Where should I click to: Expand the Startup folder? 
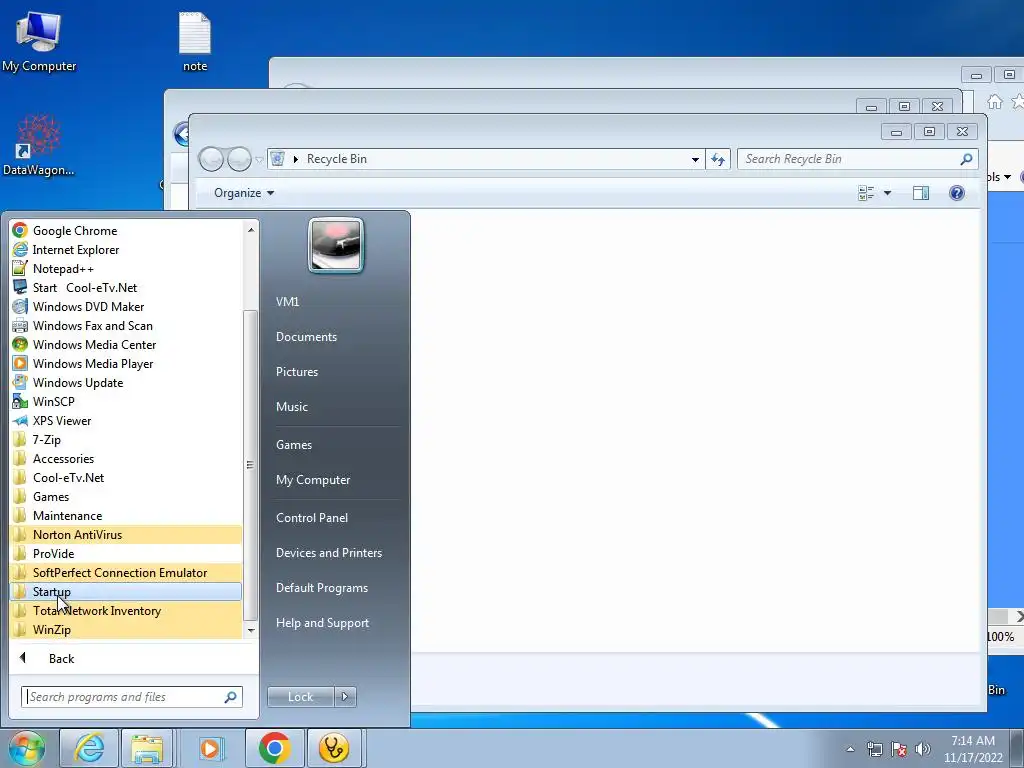point(126,591)
